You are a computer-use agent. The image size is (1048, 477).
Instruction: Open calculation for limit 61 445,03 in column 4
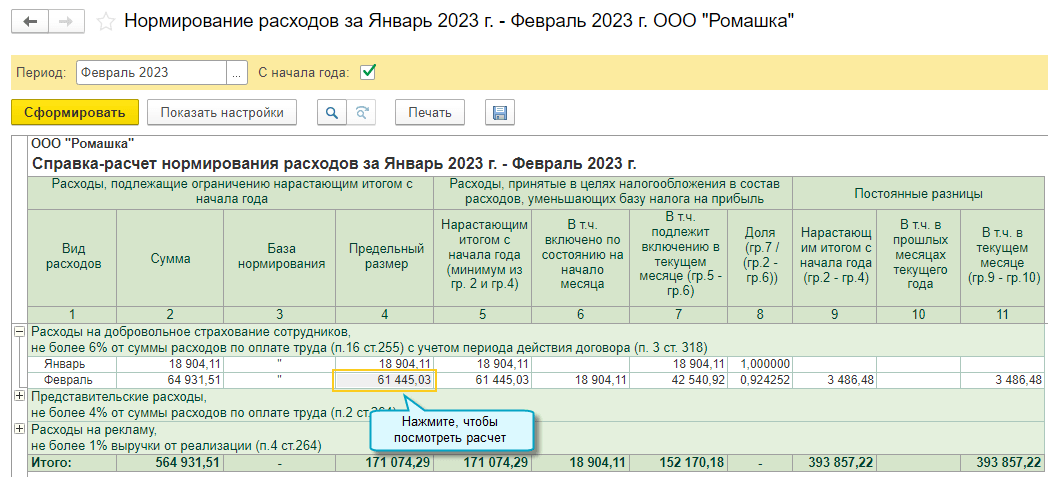pos(384,381)
